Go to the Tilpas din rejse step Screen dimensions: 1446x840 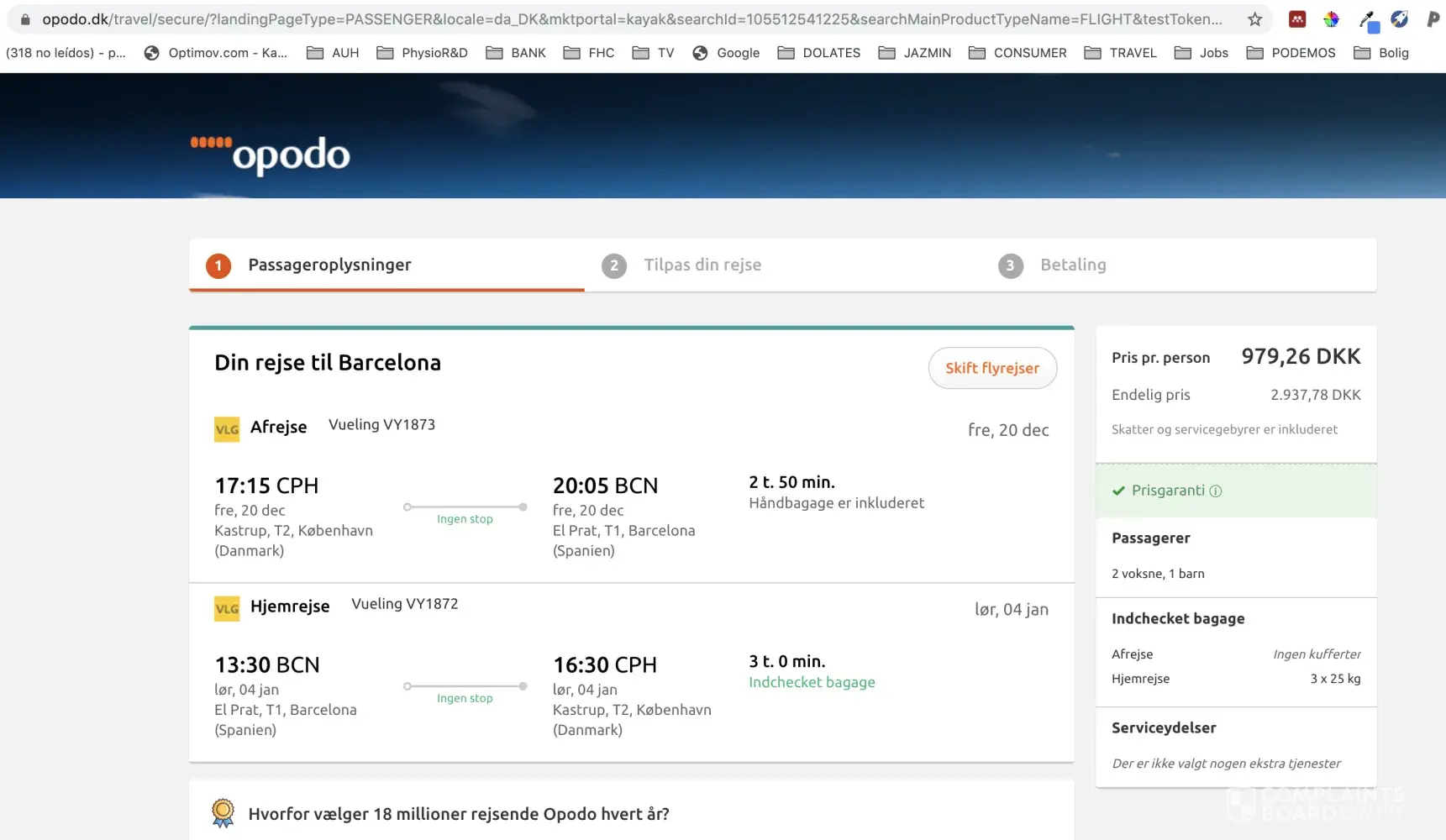[x=702, y=265]
